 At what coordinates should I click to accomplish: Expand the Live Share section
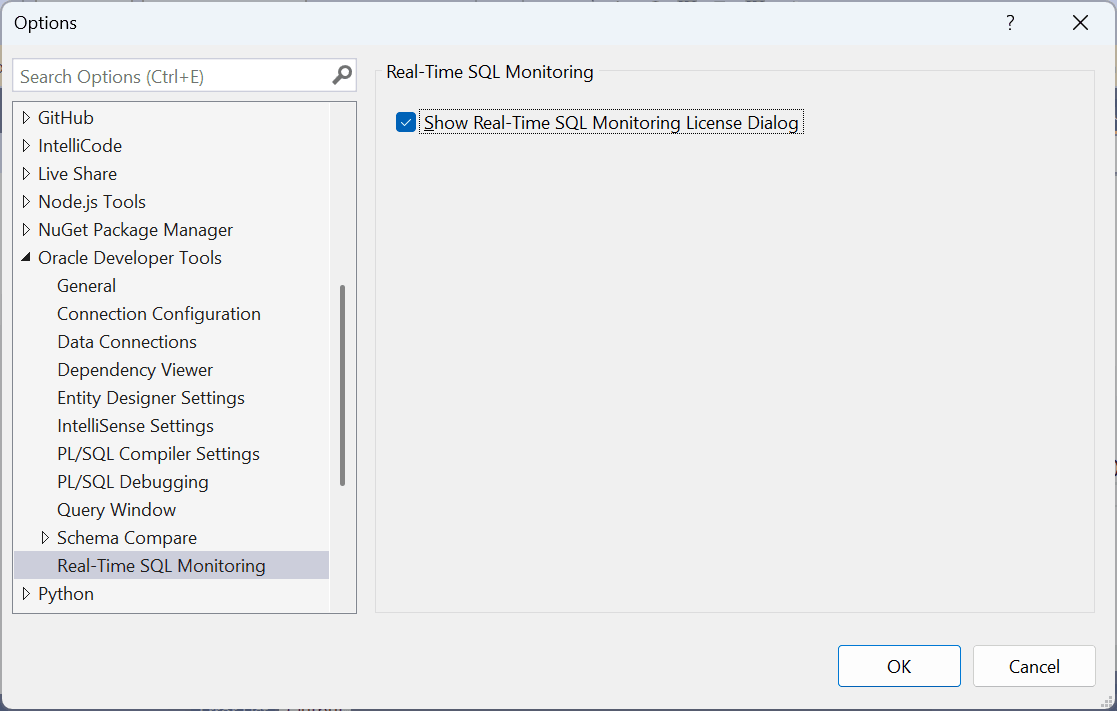pyautogui.click(x=26, y=173)
